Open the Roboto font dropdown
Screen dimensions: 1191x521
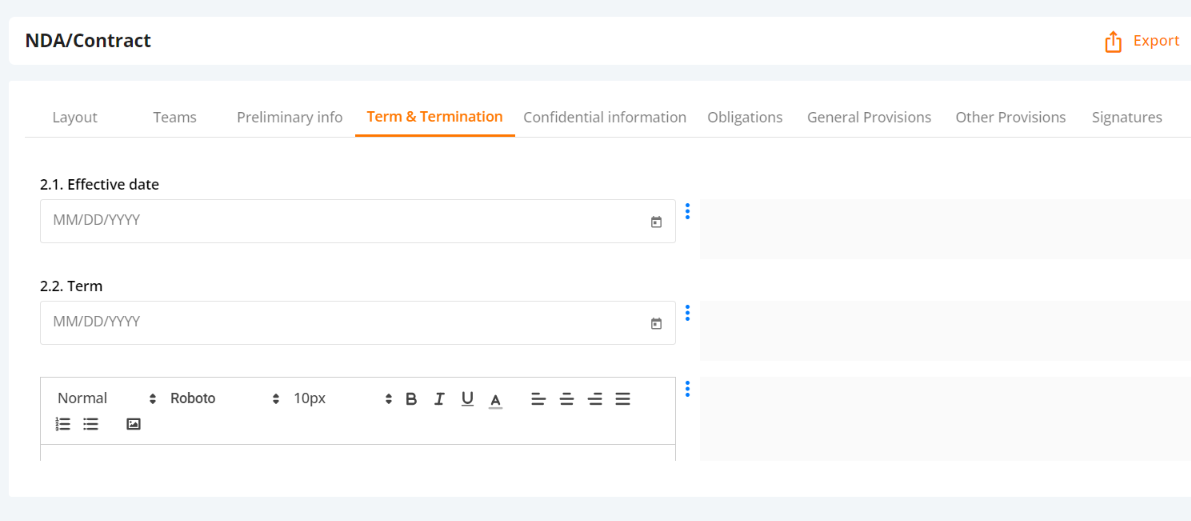(226, 398)
